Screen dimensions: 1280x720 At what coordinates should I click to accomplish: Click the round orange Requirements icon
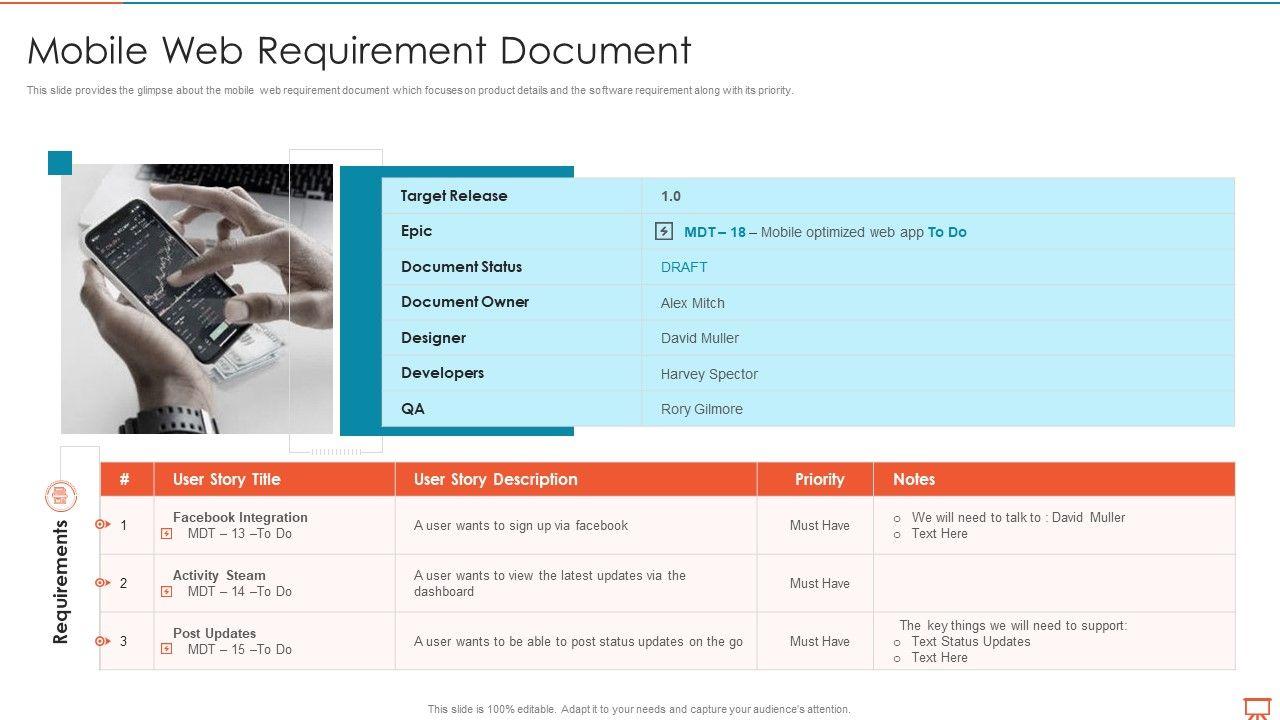(x=61, y=495)
